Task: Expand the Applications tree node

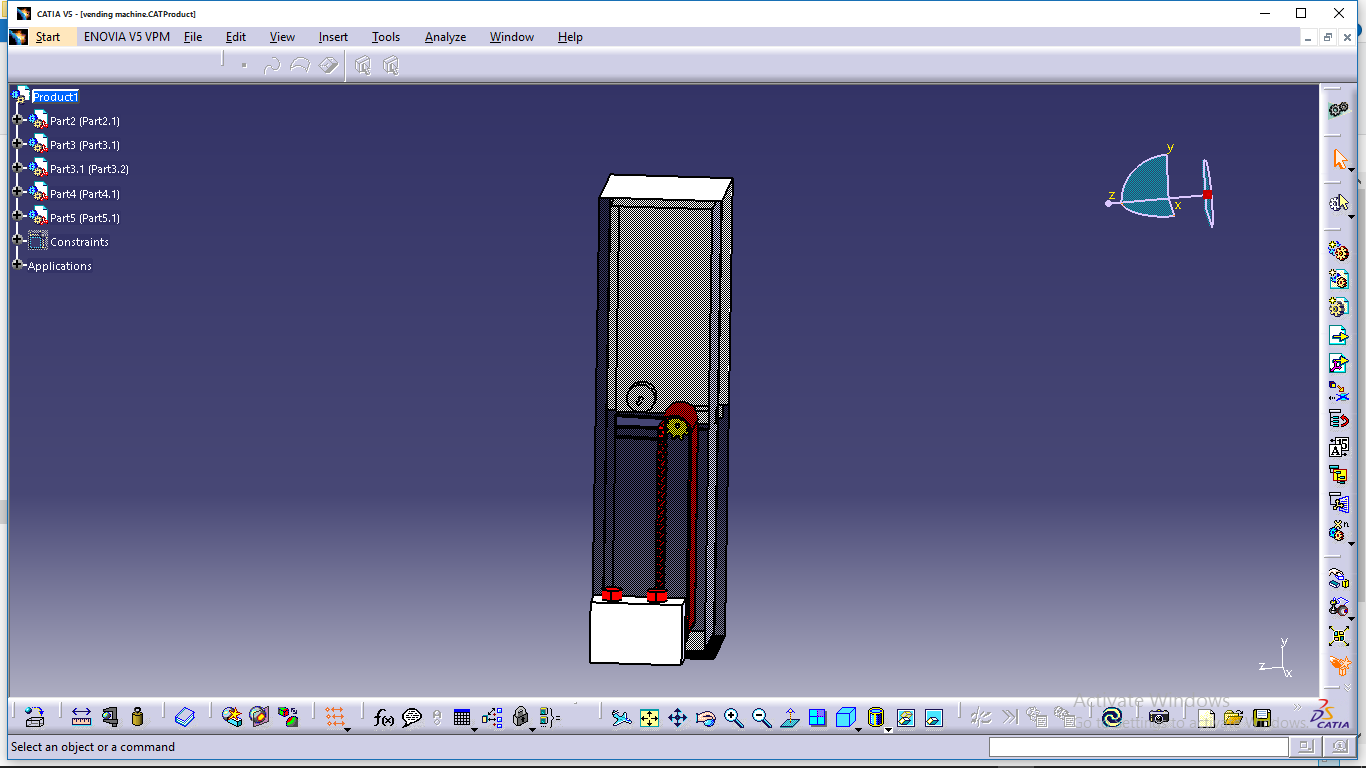Action: pos(17,265)
